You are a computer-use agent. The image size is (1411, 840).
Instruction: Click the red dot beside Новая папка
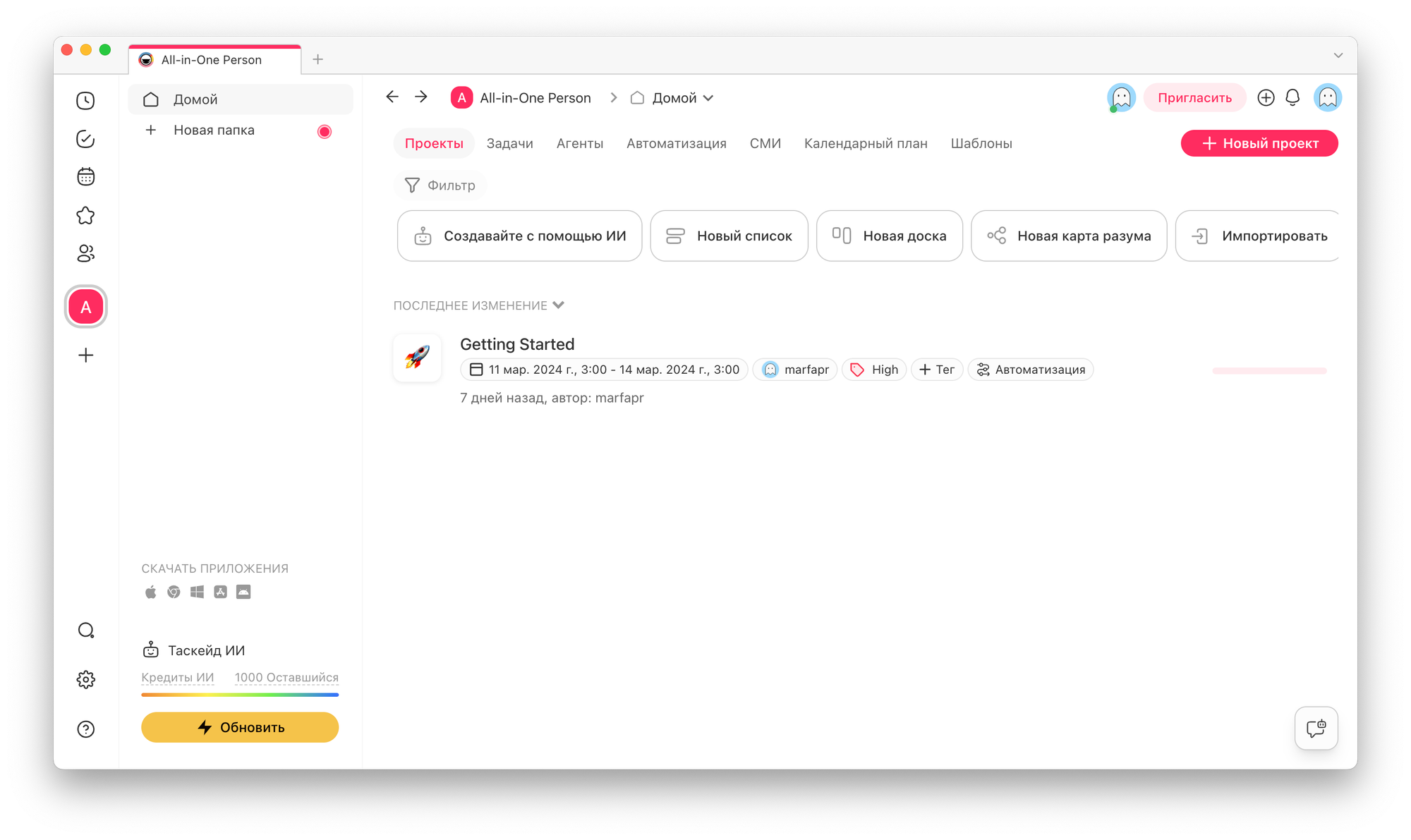325,131
